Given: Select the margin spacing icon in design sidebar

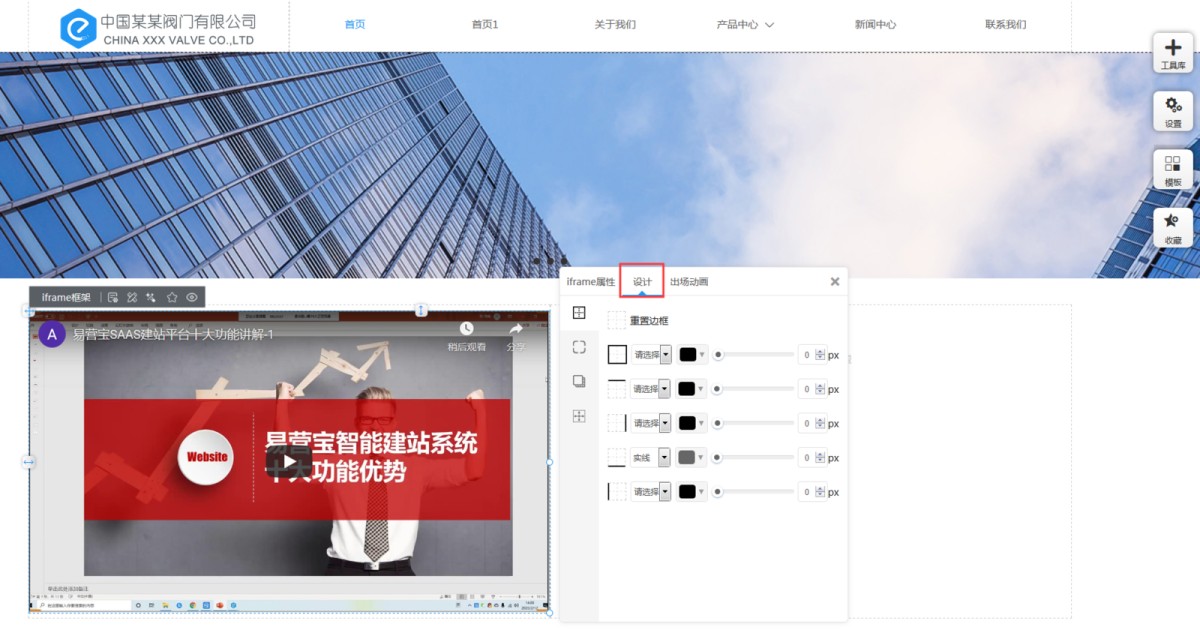Looking at the screenshot, I should pos(579,416).
